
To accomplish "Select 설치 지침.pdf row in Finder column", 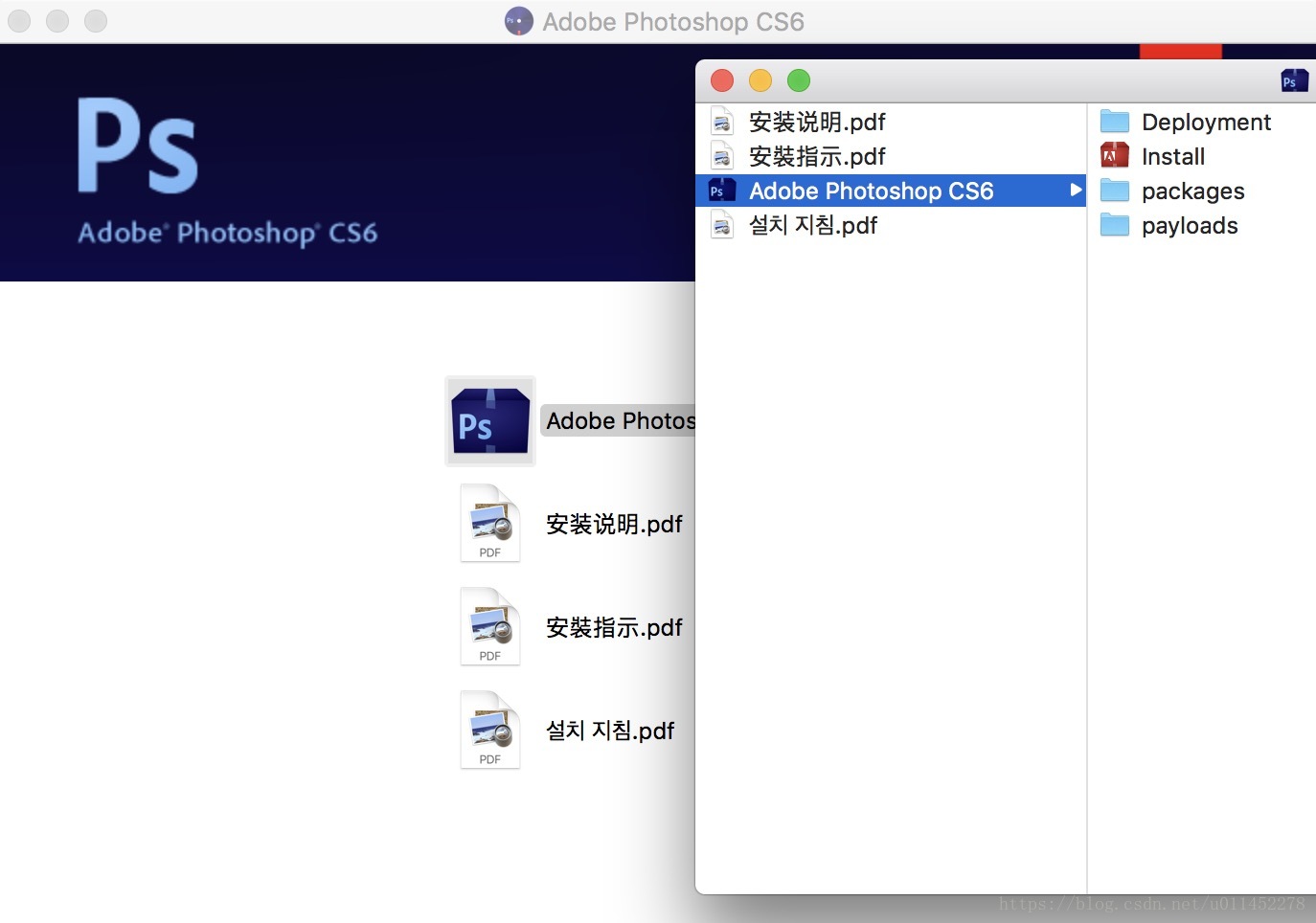I will point(891,225).
